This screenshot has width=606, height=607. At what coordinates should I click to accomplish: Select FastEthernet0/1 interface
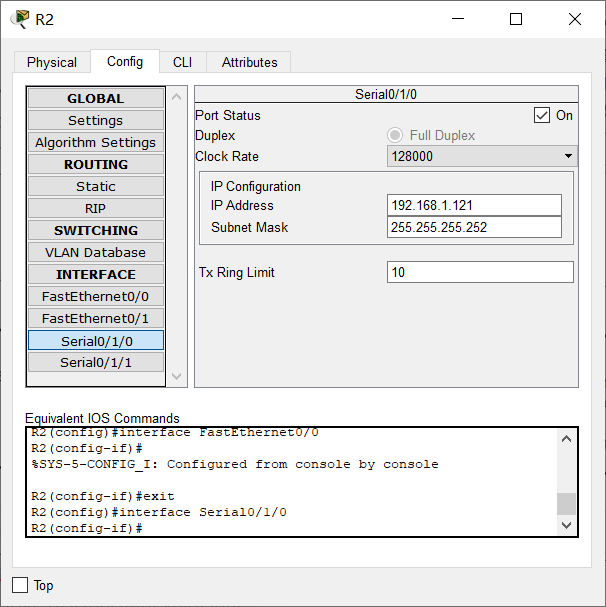(96, 319)
